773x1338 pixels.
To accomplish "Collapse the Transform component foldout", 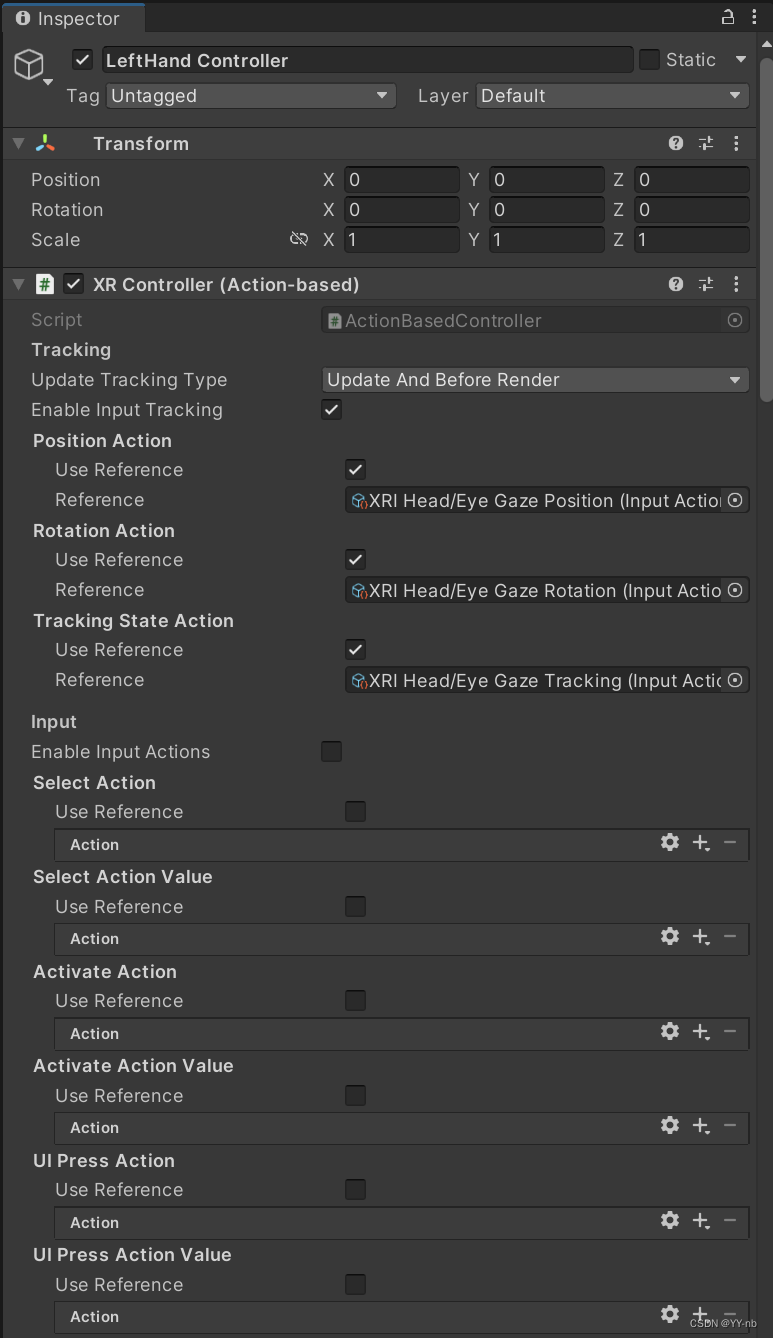I will click(18, 143).
